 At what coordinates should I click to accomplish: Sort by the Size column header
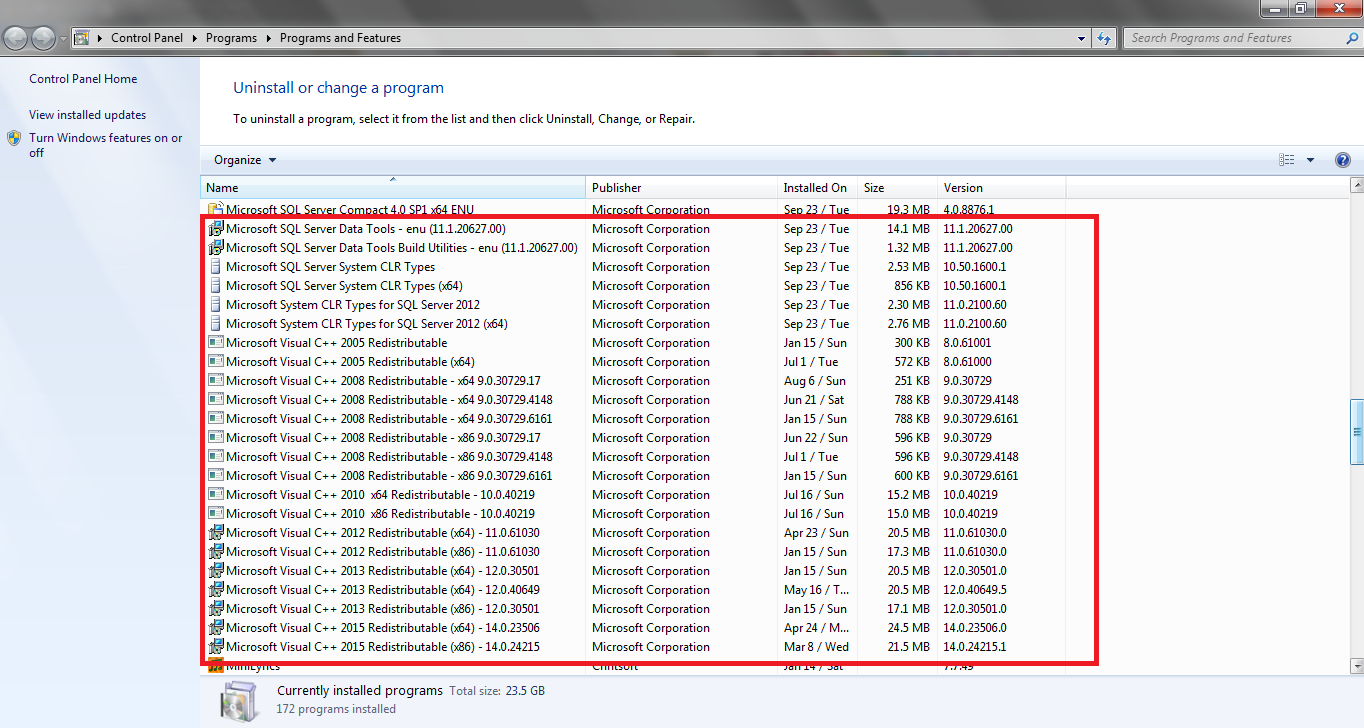pos(898,188)
